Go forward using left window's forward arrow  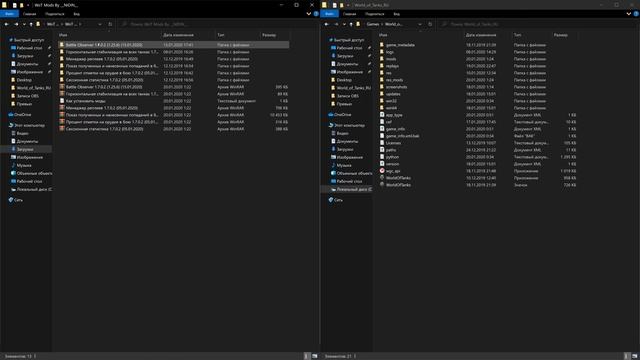tap(16, 24)
